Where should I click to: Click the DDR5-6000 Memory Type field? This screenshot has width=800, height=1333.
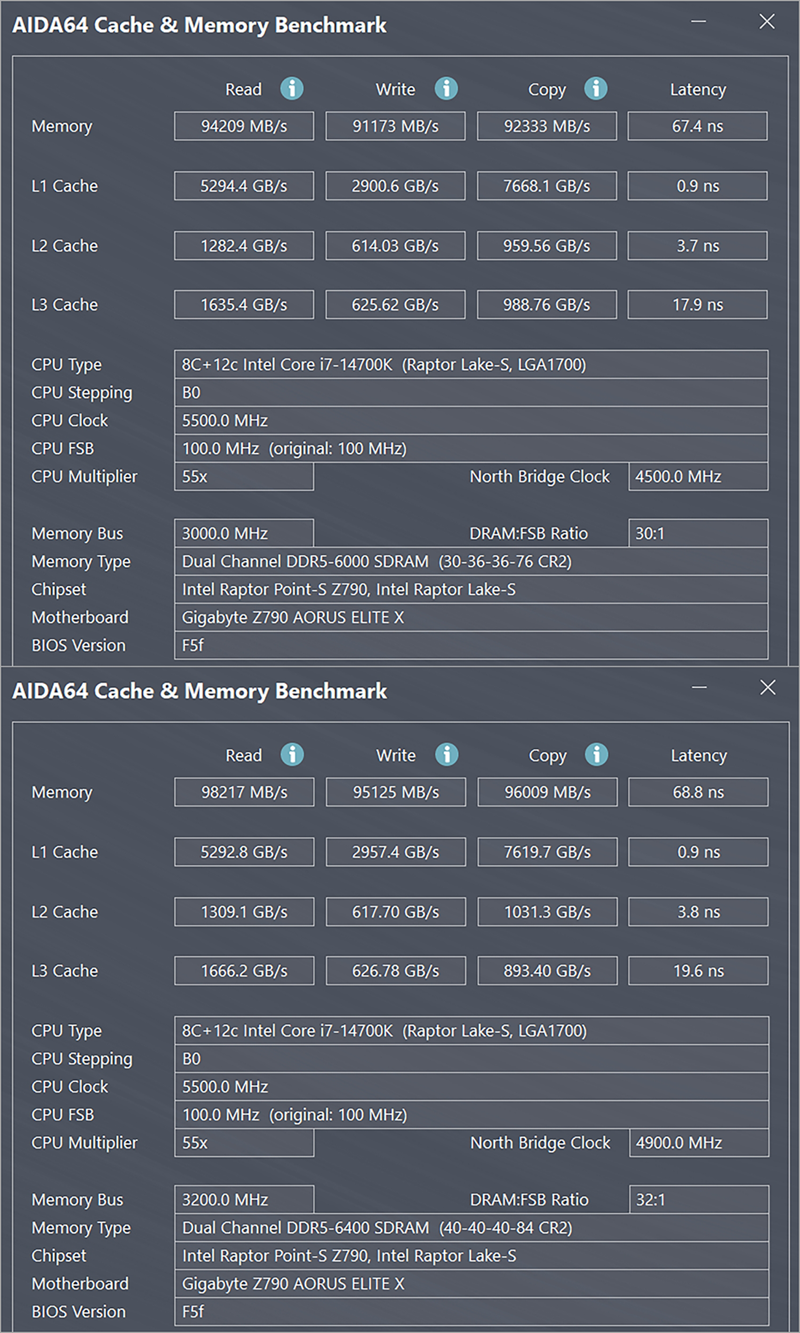coord(471,561)
